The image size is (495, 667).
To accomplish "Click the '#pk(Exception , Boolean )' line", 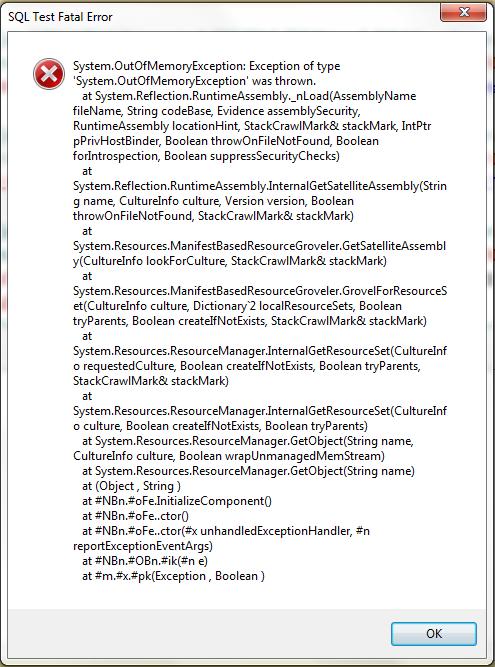I will pyautogui.click(x=173, y=576).
